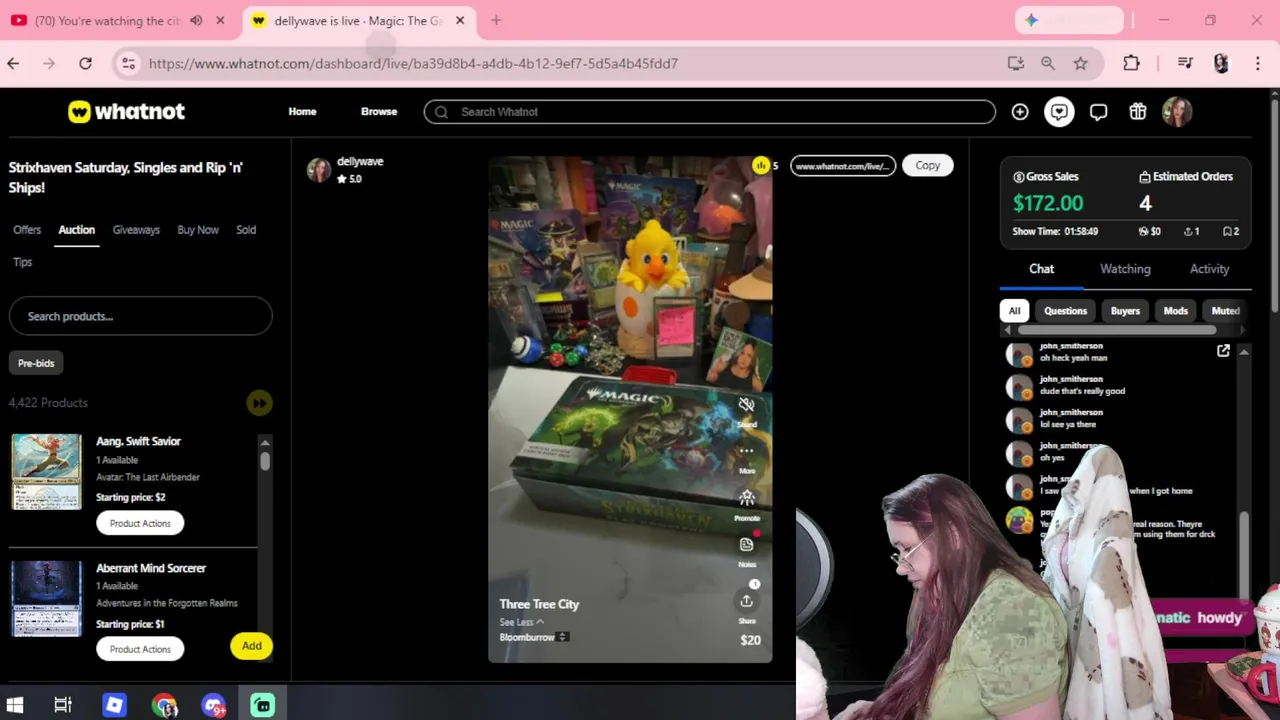The height and width of the screenshot is (720, 1280).
Task: Switch to the Watching tab
Action: point(1125,269)
